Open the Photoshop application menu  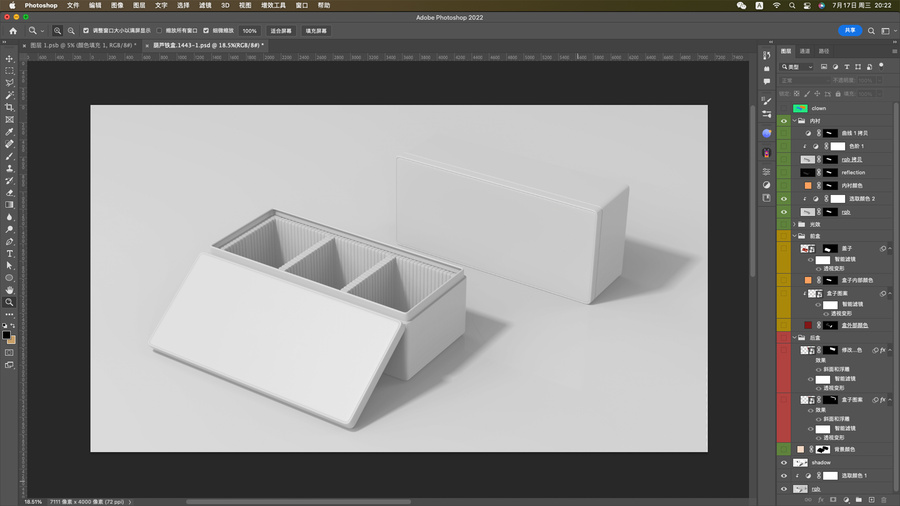pyautogui.click(x=41, y=5)
